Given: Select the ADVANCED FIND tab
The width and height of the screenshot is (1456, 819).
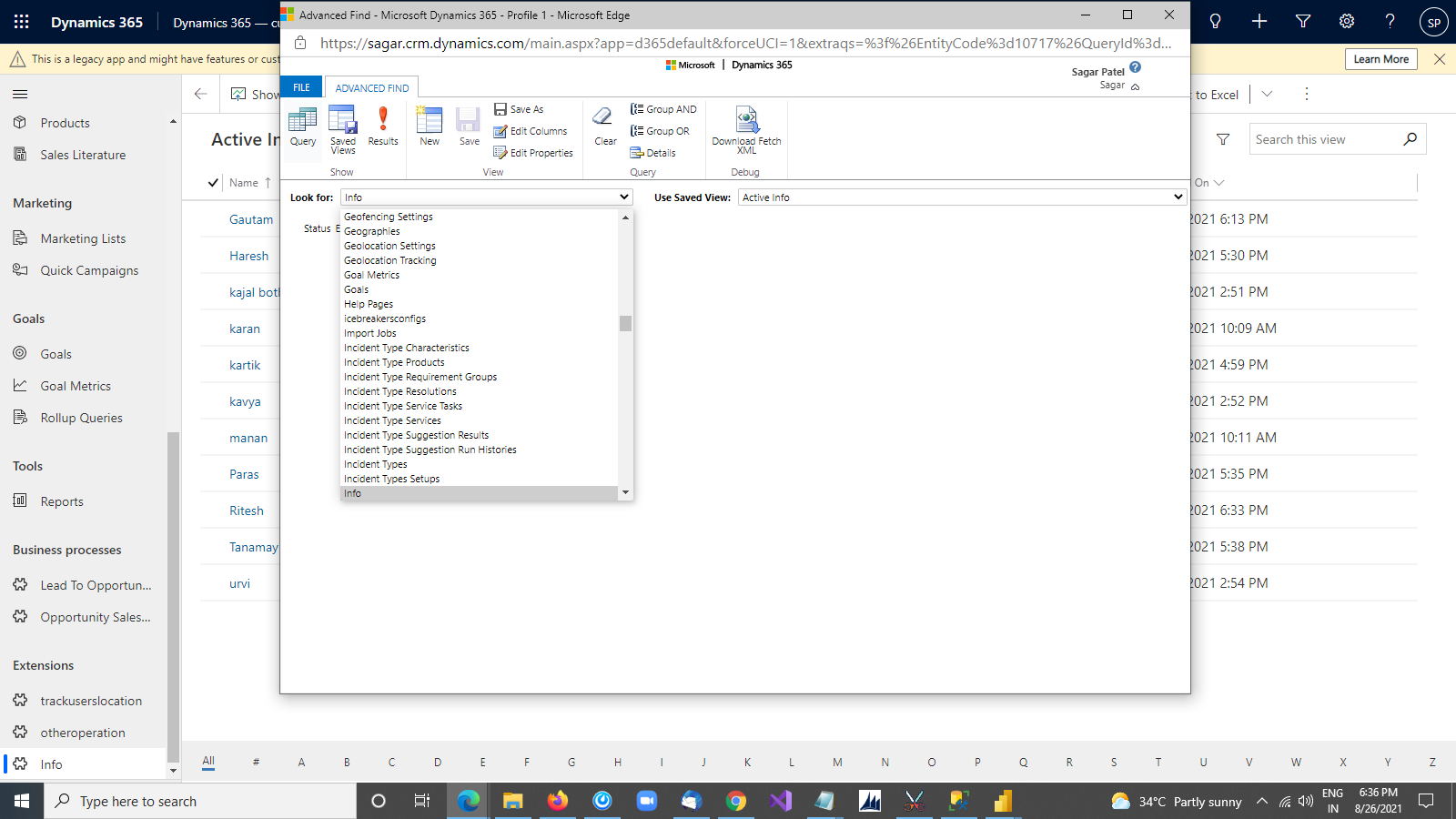Looking at the screenshot, I should [x=372, y=88].
